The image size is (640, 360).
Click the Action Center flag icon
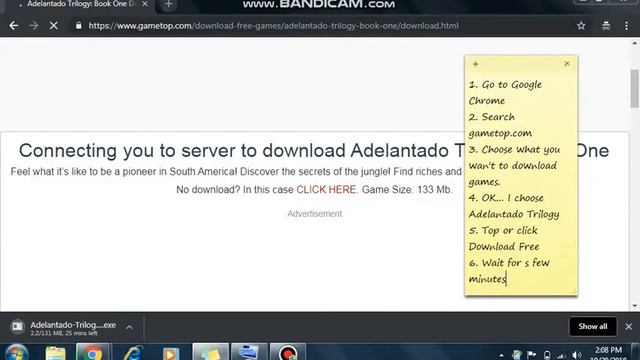coord(531,355)
